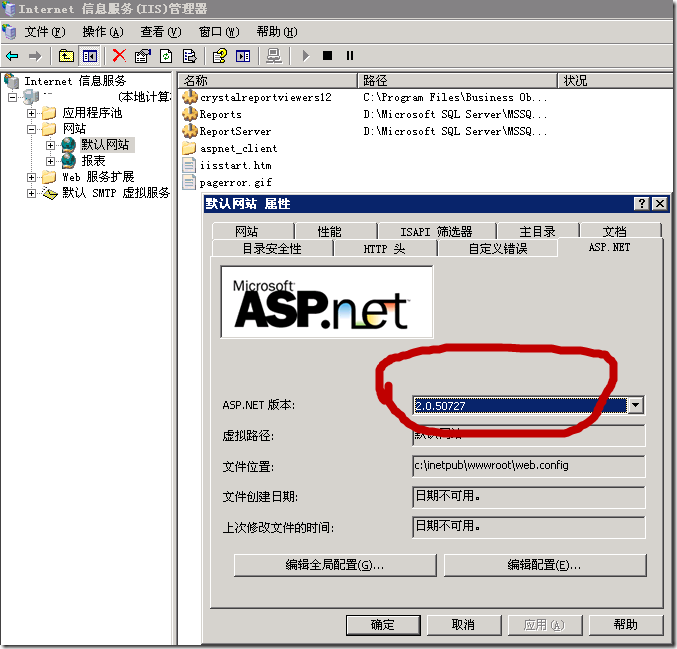The height and width of the screenshot is (649, 677).
Task: Open the 文件(F) menu
Action: click(x=44, y=32)
